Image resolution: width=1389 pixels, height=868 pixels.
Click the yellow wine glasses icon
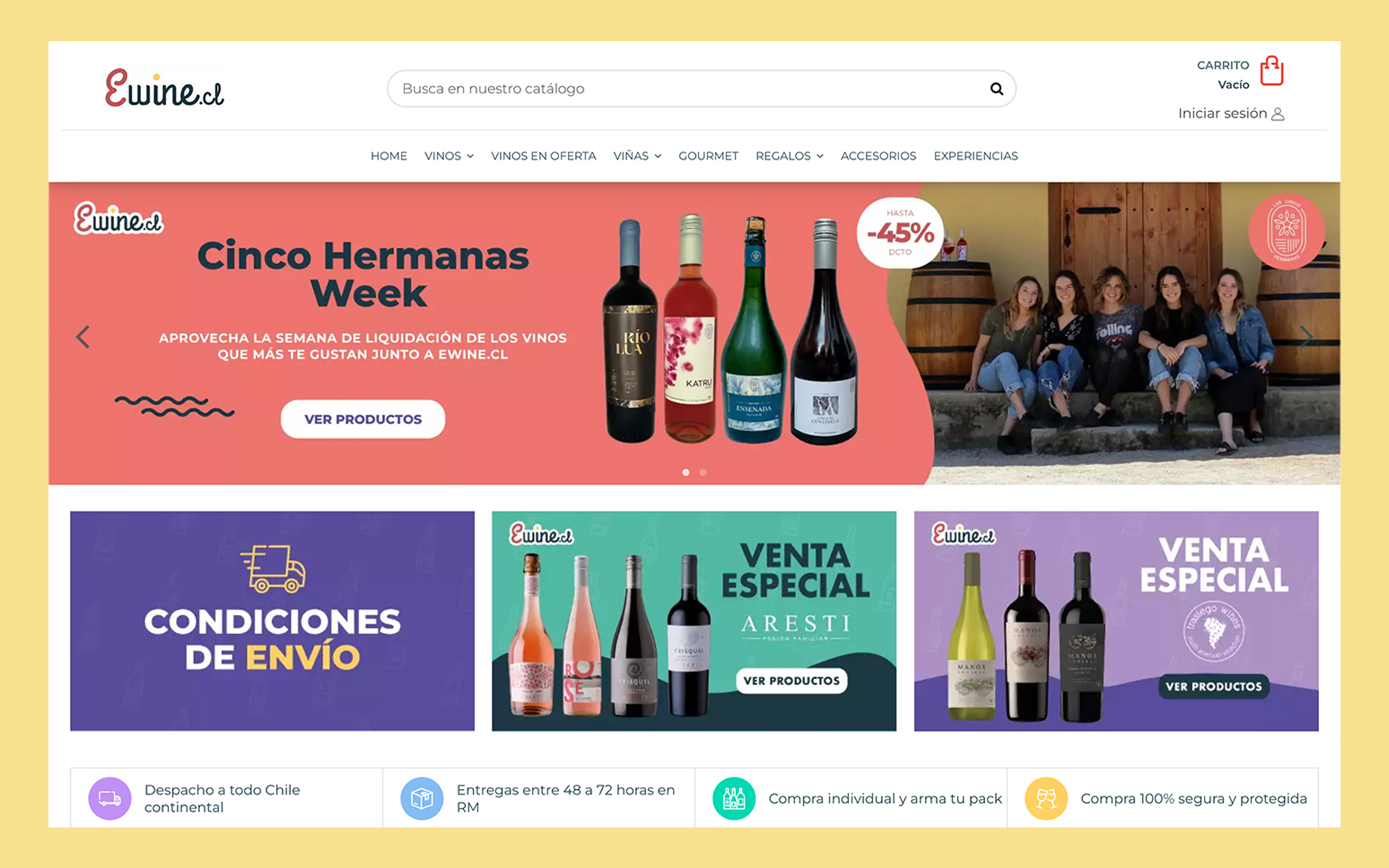pos(1046,799)
